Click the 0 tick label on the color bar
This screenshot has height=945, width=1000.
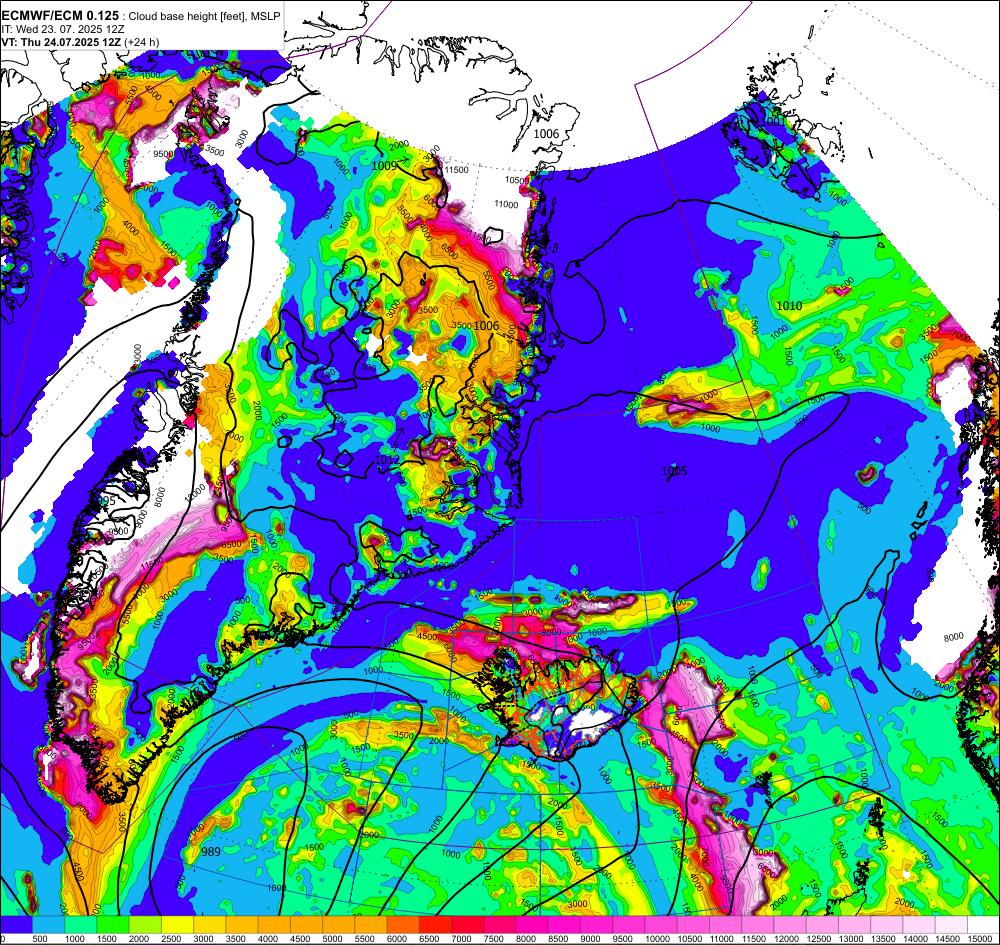point(3,939)
